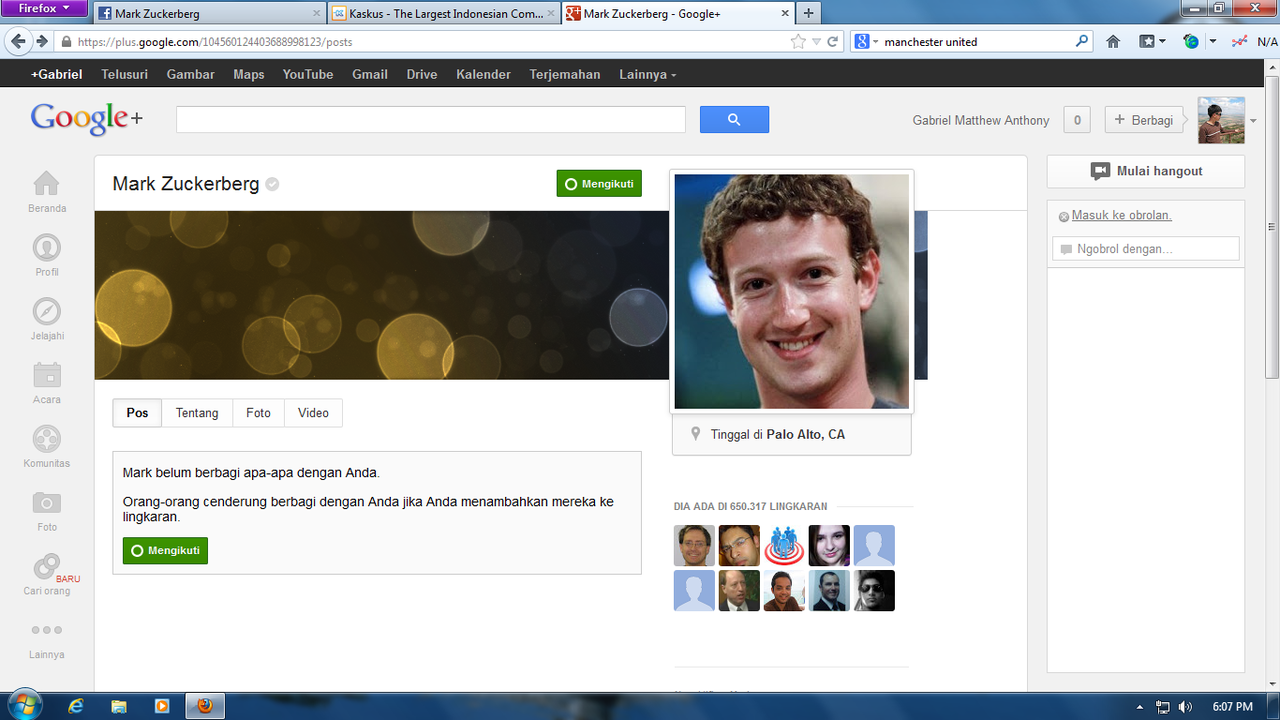
Task: Expand the Lainnya menu in the Google bar
Action: pyautogui.click(x=647, y=74)
